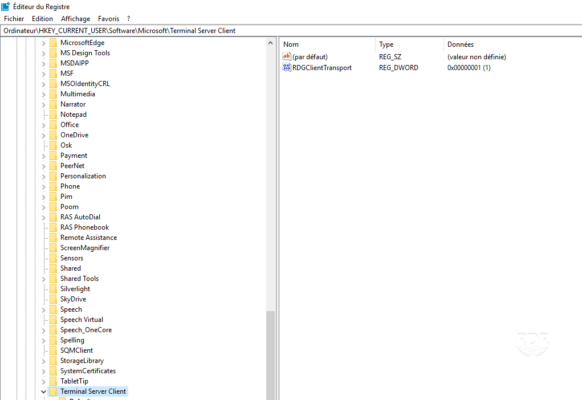Viewport: 582px width, 400px height.
Task: Select the Osk folder icon
Action: 53,145
